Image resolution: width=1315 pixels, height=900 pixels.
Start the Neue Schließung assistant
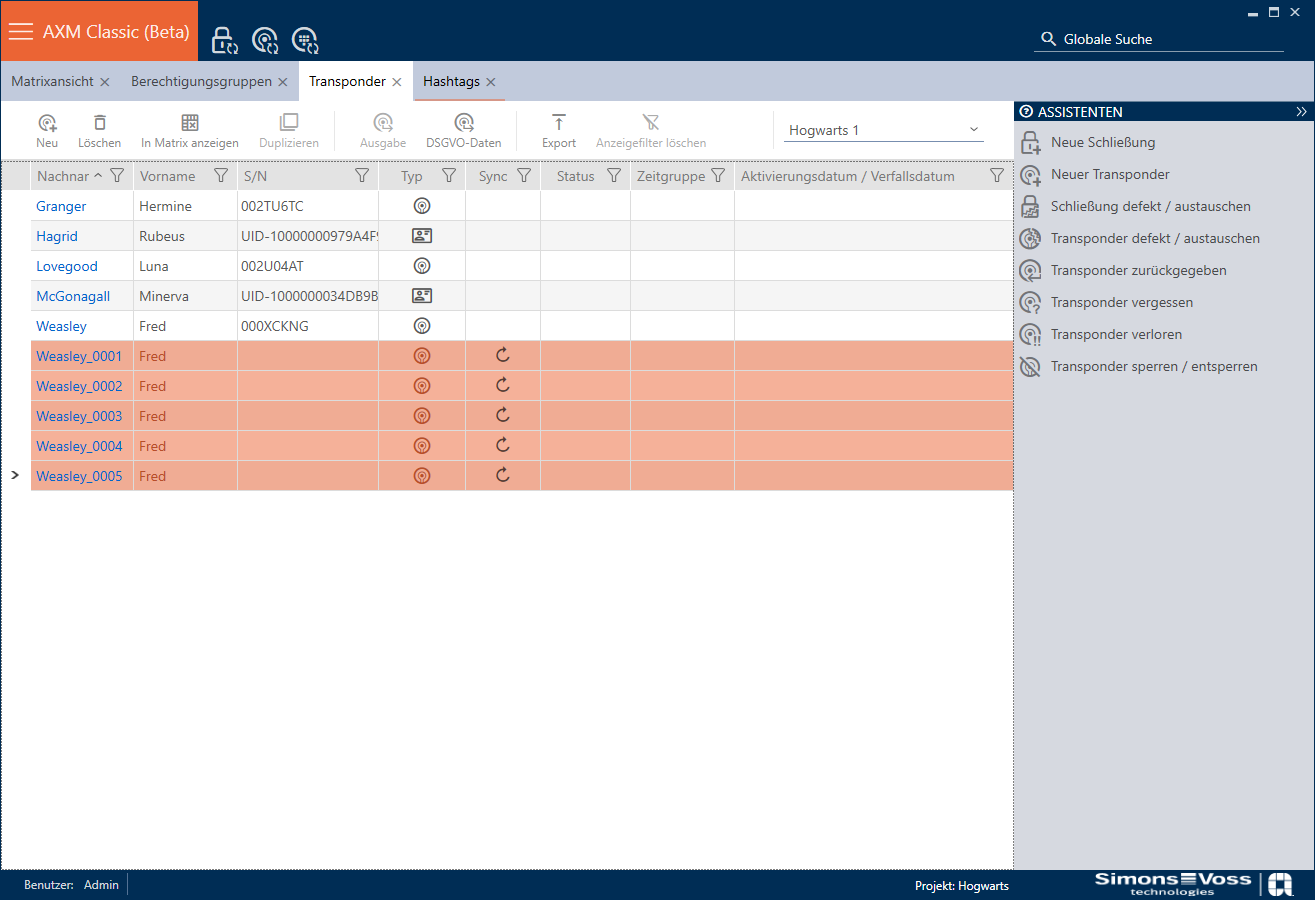(x=1102, y=142)
